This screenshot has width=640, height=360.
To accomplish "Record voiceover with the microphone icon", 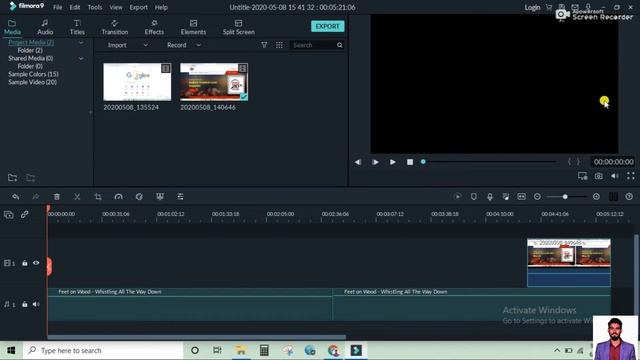I will [x=490, y=197].
